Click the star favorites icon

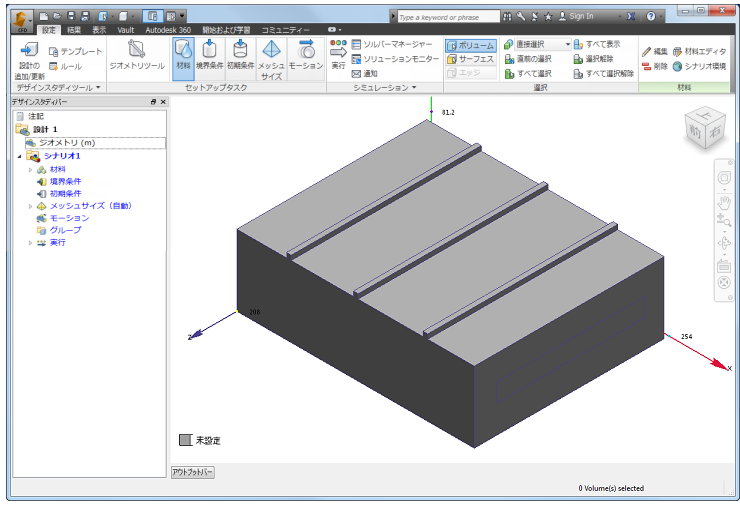point(548,17)
